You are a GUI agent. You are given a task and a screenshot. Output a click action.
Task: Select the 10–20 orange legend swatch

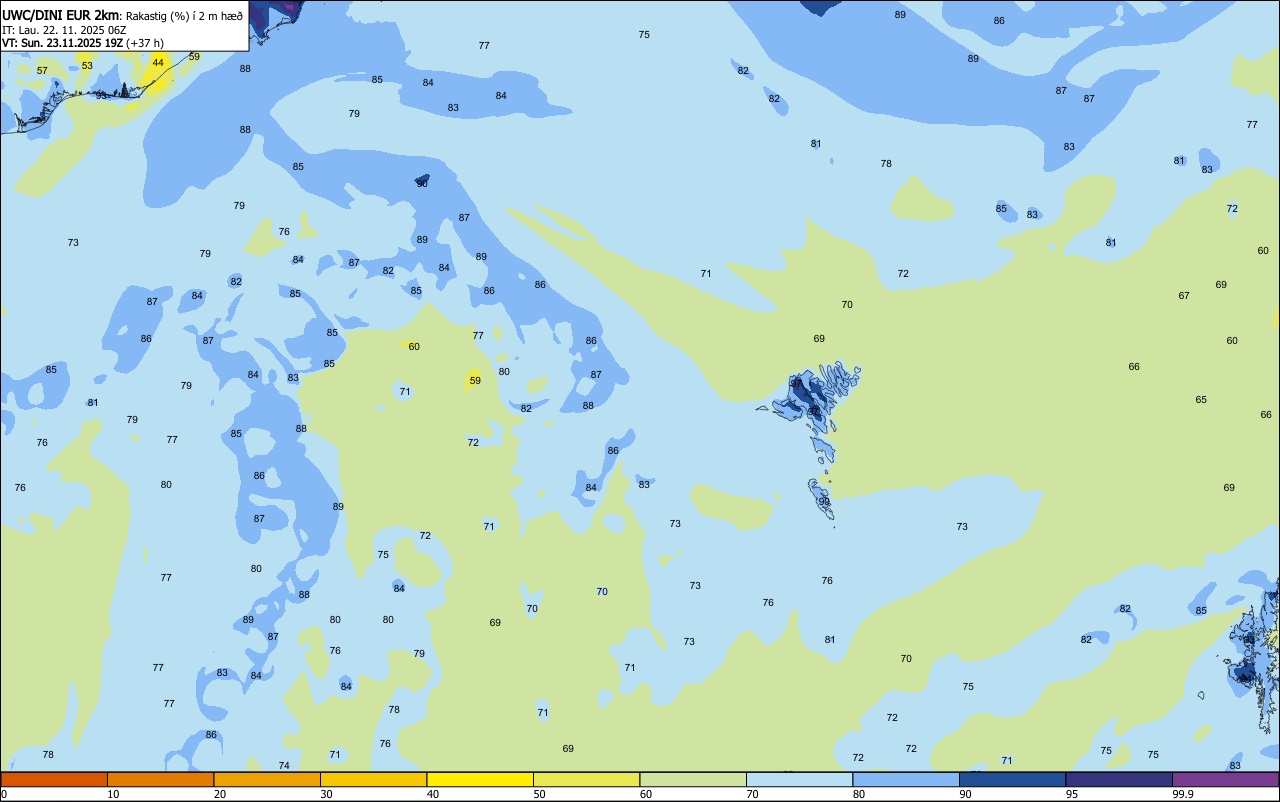coord(160,779)
